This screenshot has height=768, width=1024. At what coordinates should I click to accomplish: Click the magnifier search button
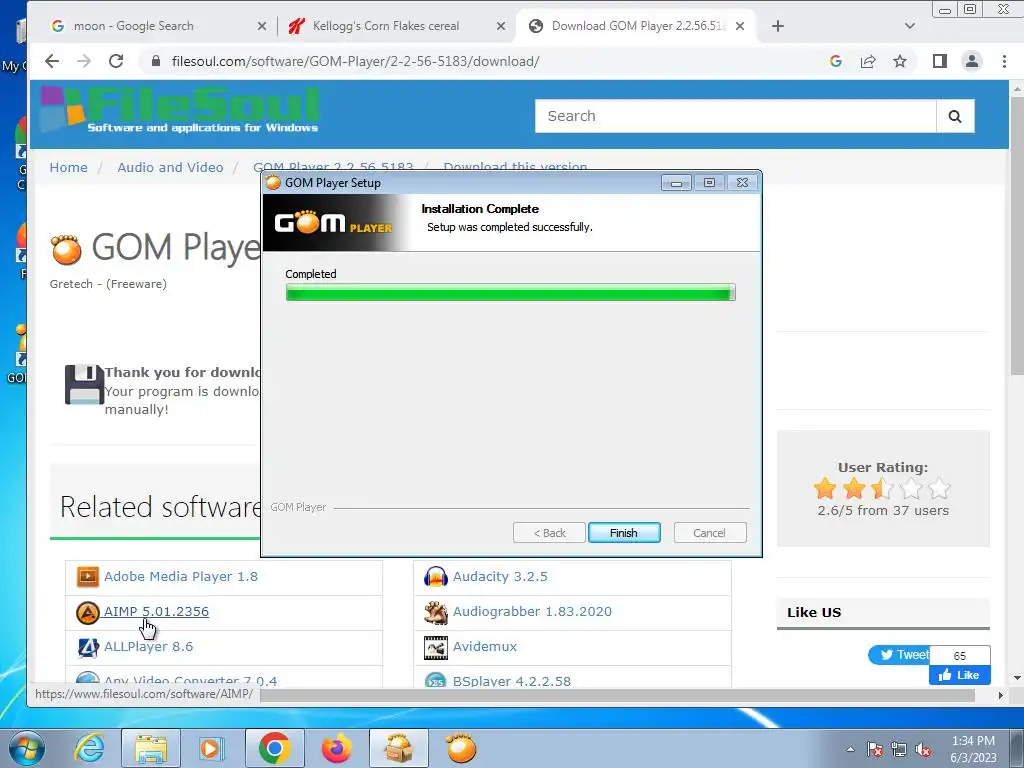click(955, 116)
